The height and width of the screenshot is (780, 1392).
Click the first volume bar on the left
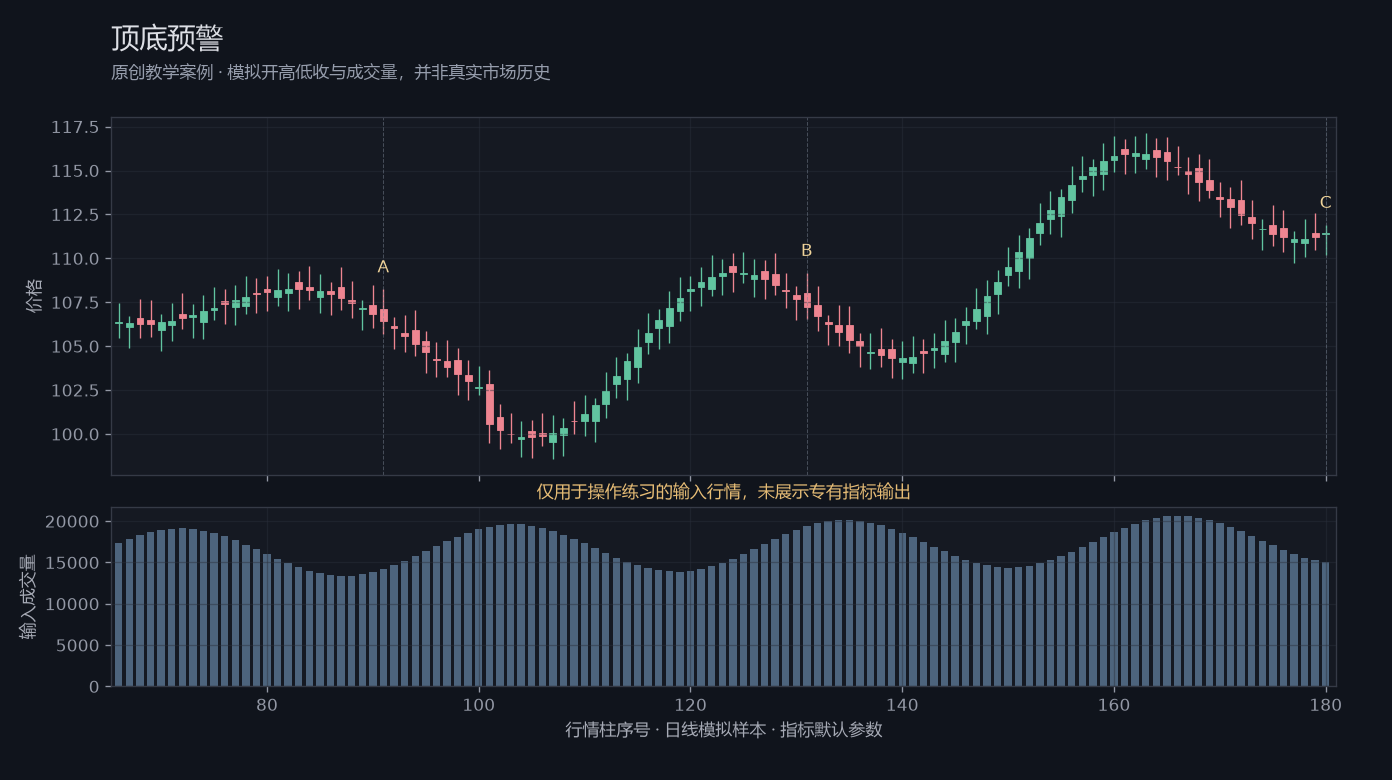point(119,615)
